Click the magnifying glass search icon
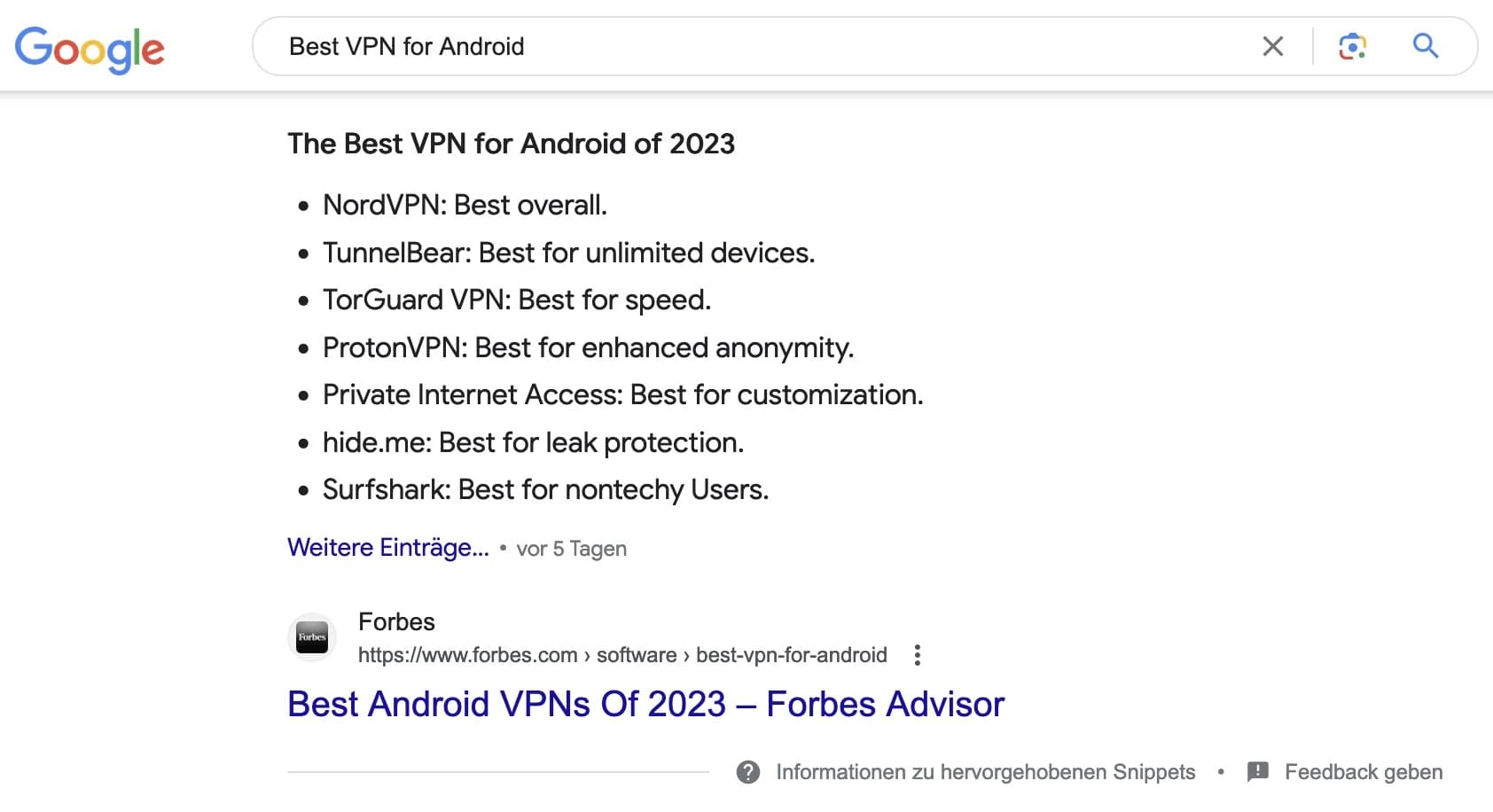 [1425, 46]
